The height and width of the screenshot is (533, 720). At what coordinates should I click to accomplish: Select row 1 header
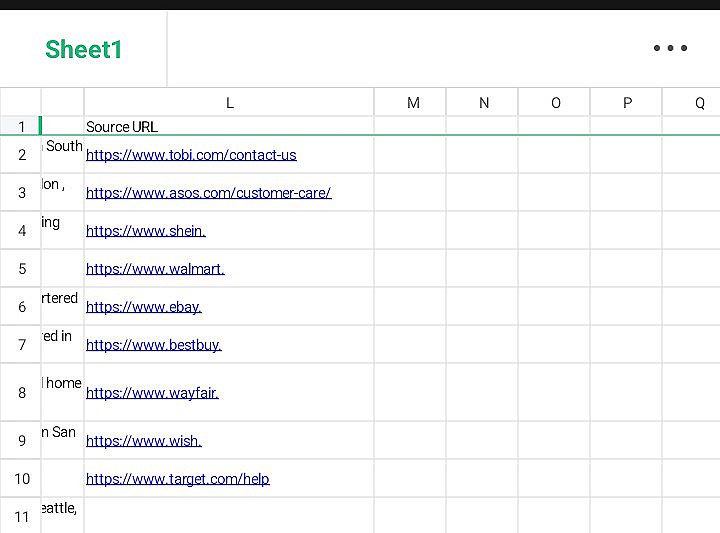point(21,126)
